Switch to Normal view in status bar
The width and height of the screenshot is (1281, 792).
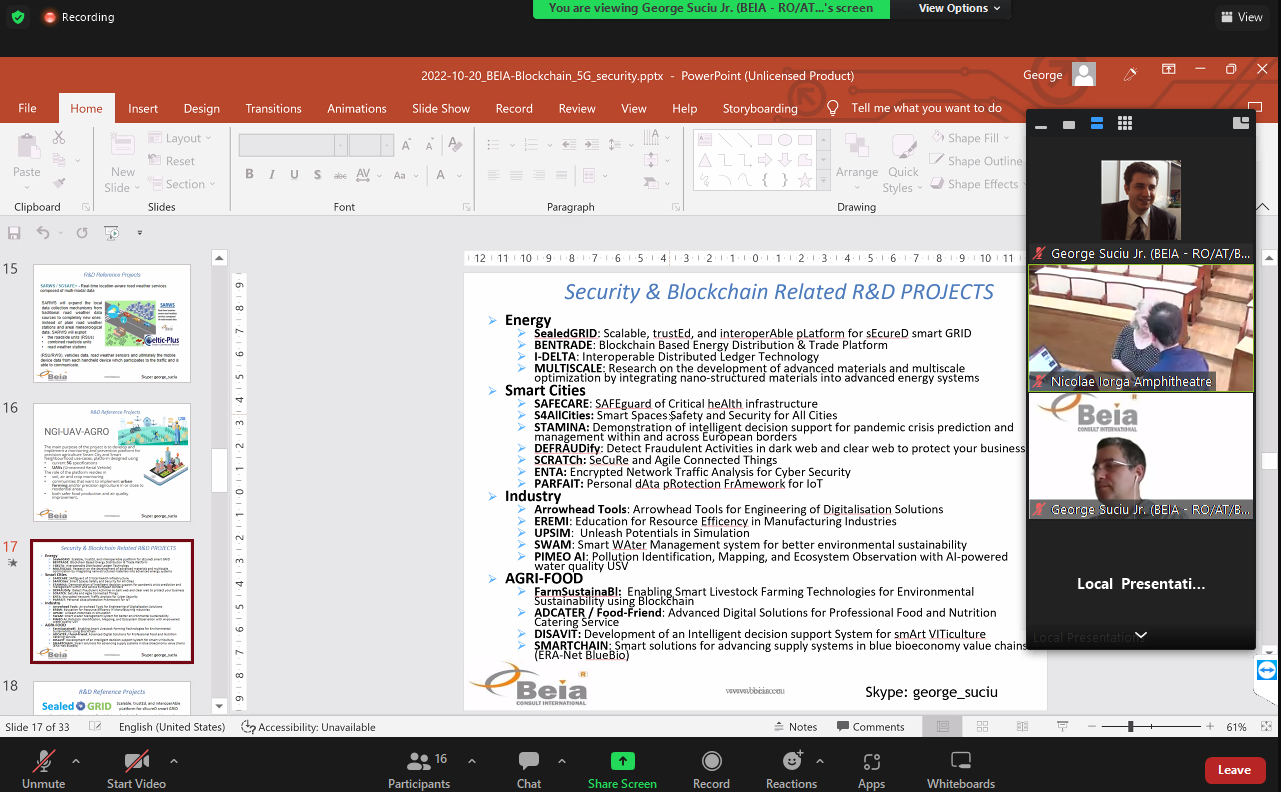[942, 727]
